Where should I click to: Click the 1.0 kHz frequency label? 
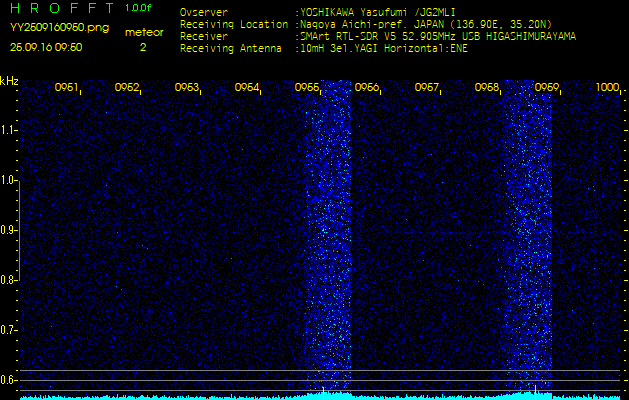[x=8, y=181]
